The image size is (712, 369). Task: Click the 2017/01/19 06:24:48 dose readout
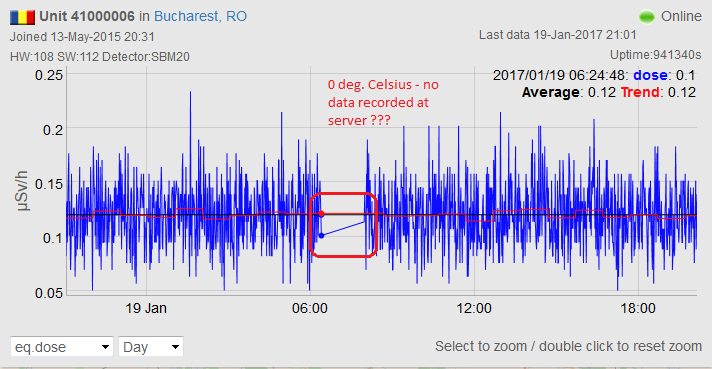click(594, 75)
